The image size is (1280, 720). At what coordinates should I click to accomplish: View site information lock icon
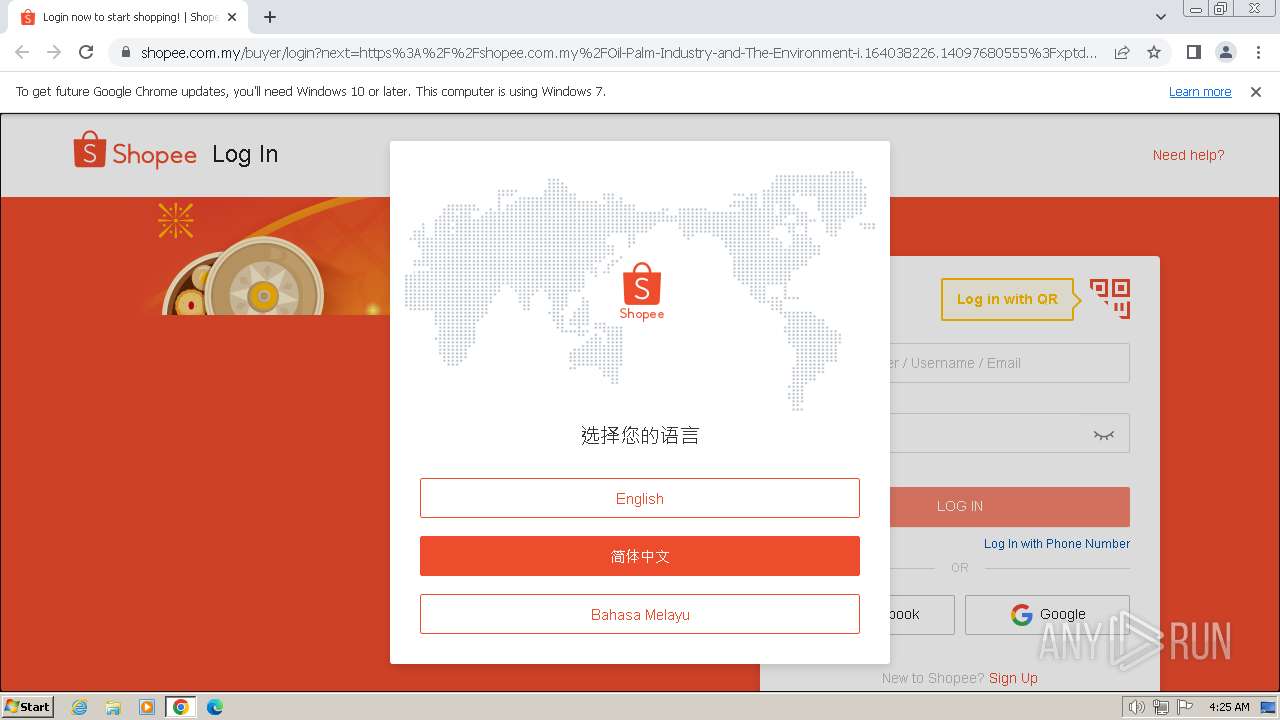coord(126,52)
